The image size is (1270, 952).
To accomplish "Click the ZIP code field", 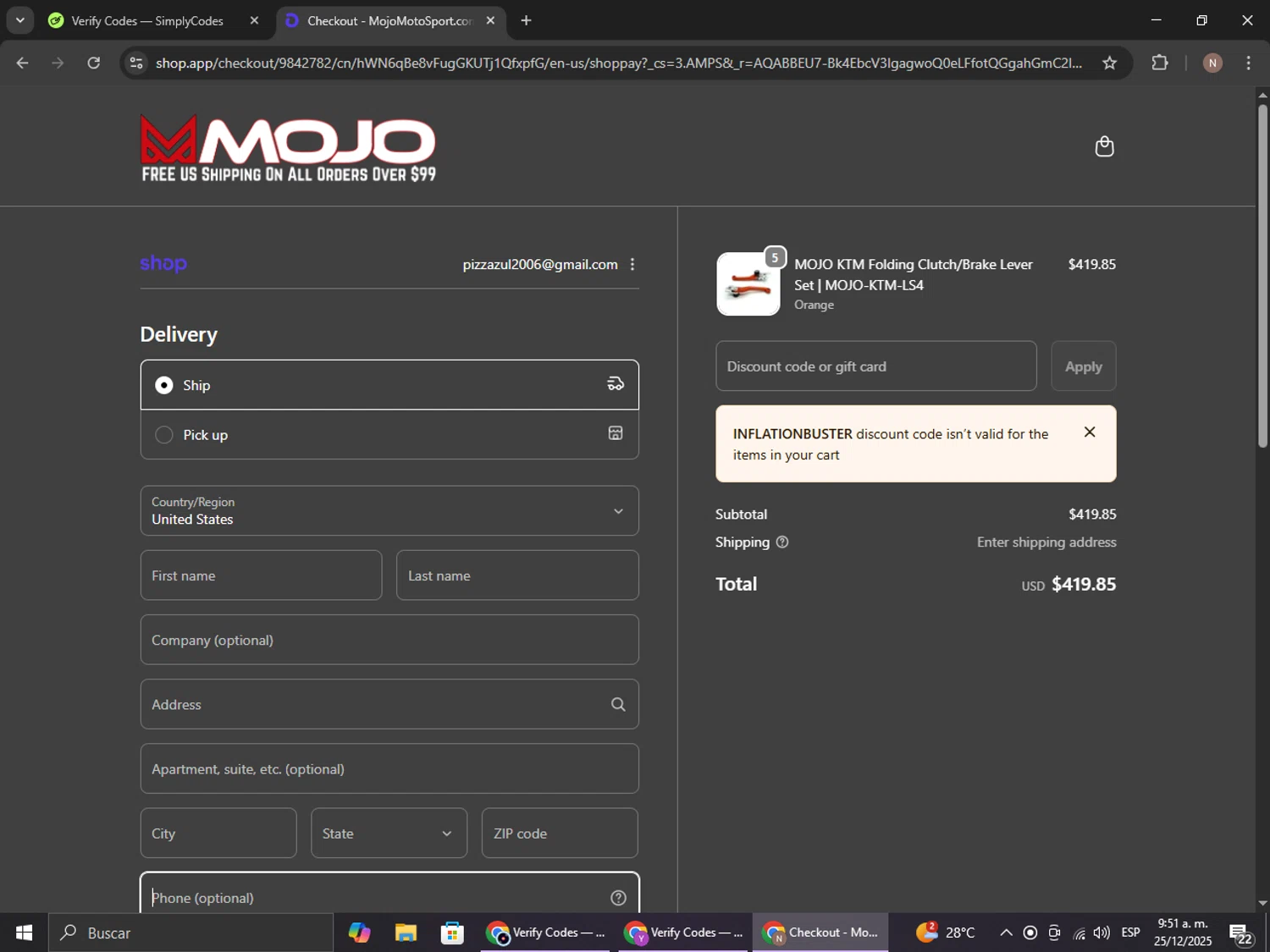I will coord(560,834).
